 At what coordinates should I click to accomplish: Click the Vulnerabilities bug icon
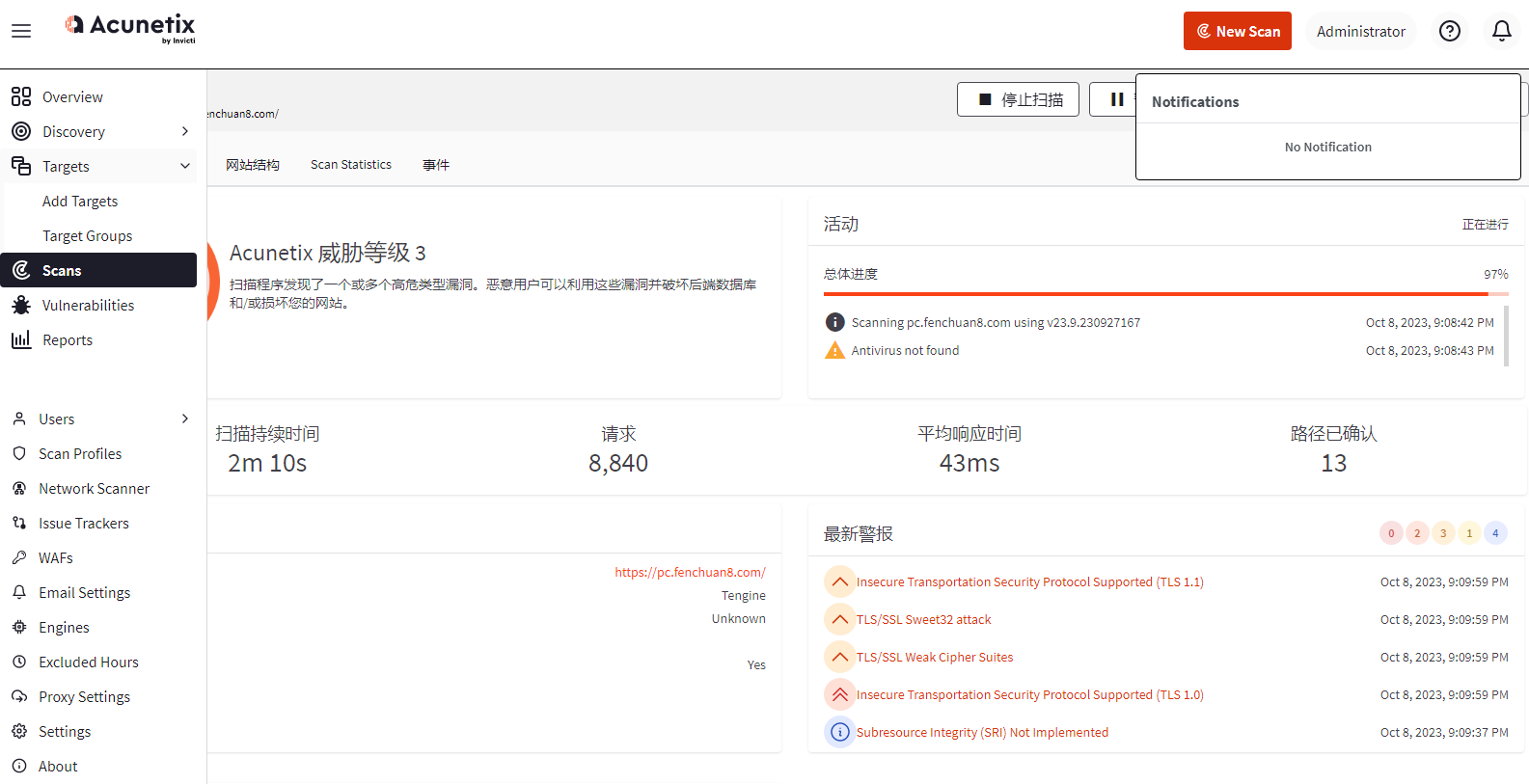[x=21, y=305]
